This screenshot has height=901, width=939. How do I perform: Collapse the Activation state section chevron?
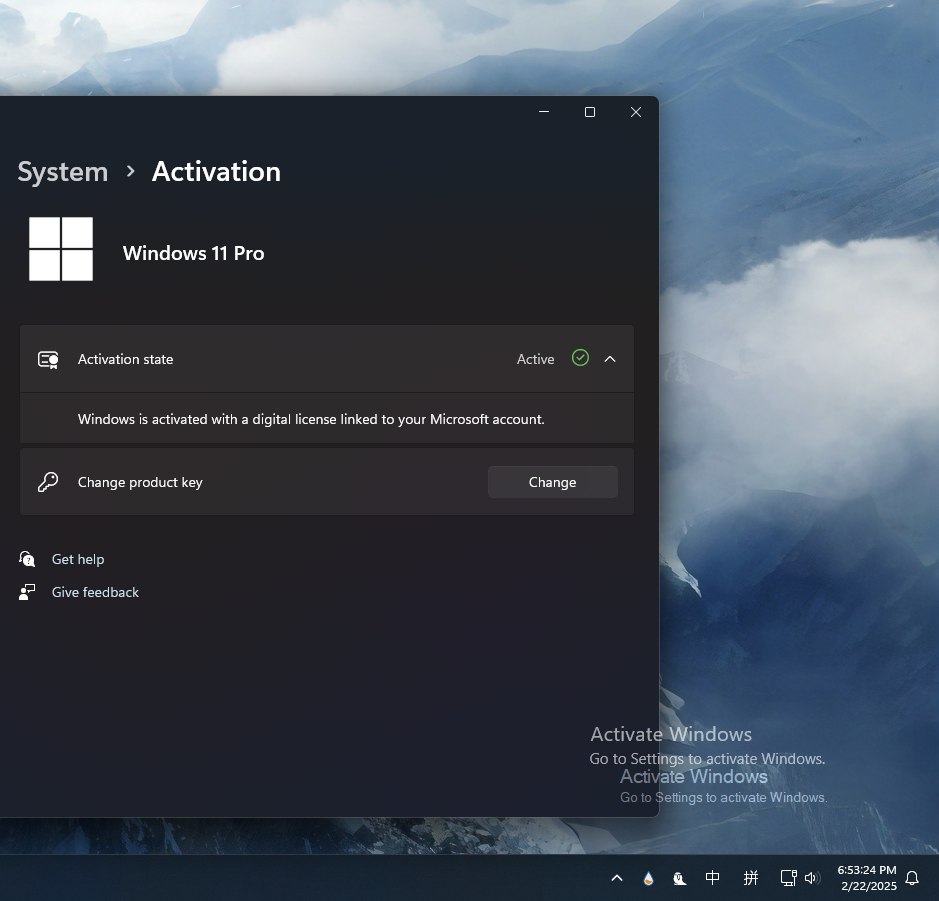click(610, 359)
